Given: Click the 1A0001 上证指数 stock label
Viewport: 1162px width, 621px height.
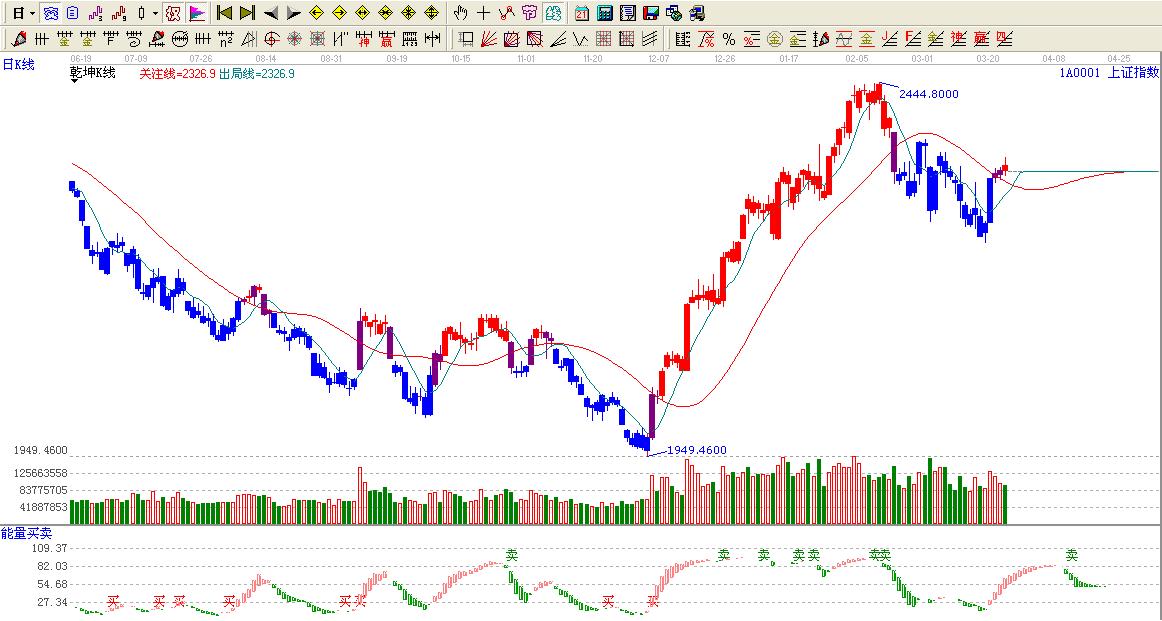Looking at the screenshot, I should [x=1108, y=72].
